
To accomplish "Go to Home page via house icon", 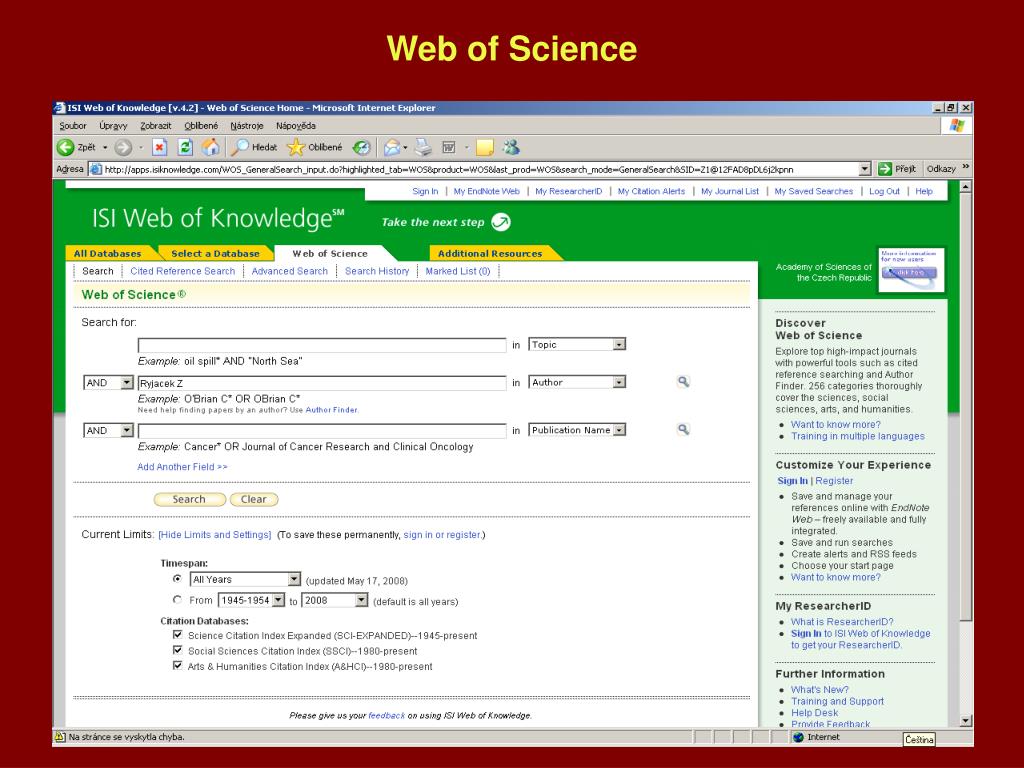I will click(x=210, y=148).
